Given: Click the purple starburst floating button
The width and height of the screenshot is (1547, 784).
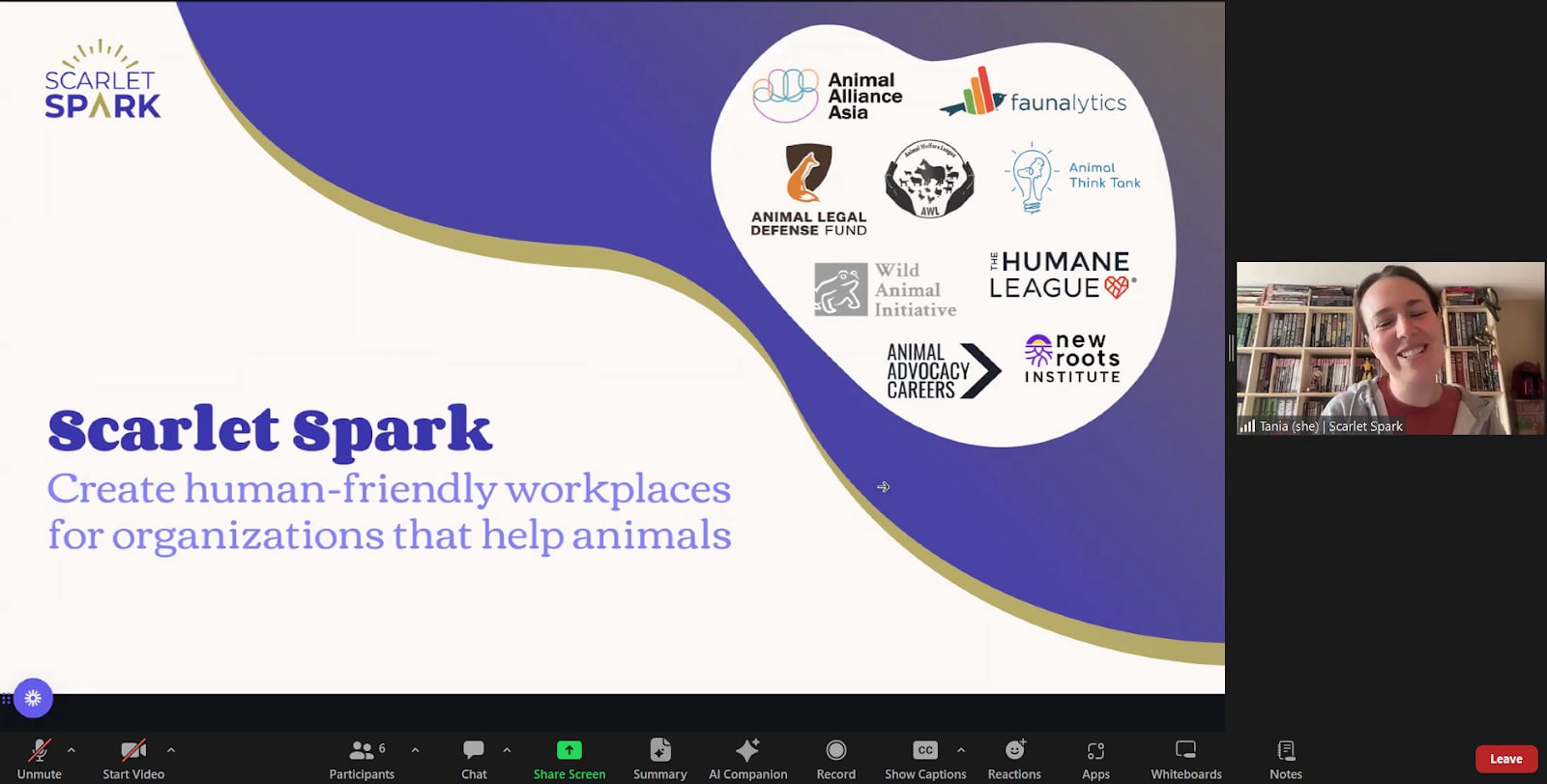Looking at the screenshot, I should [33, 698].
